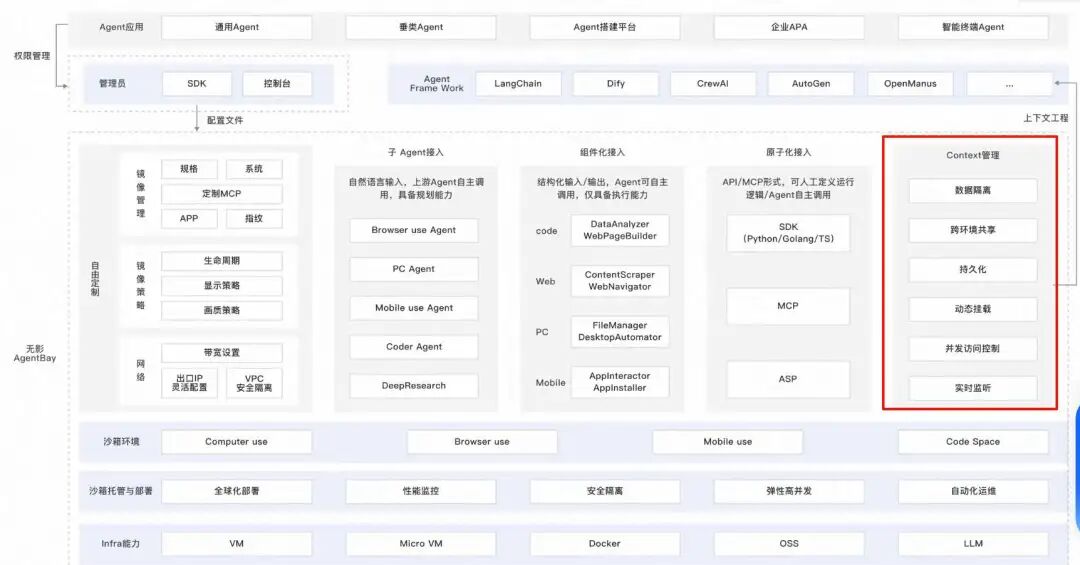Click the VM box in Infra能力 row
The height and width of the screenshot is (565, 1080).
(x=236, y=544)
